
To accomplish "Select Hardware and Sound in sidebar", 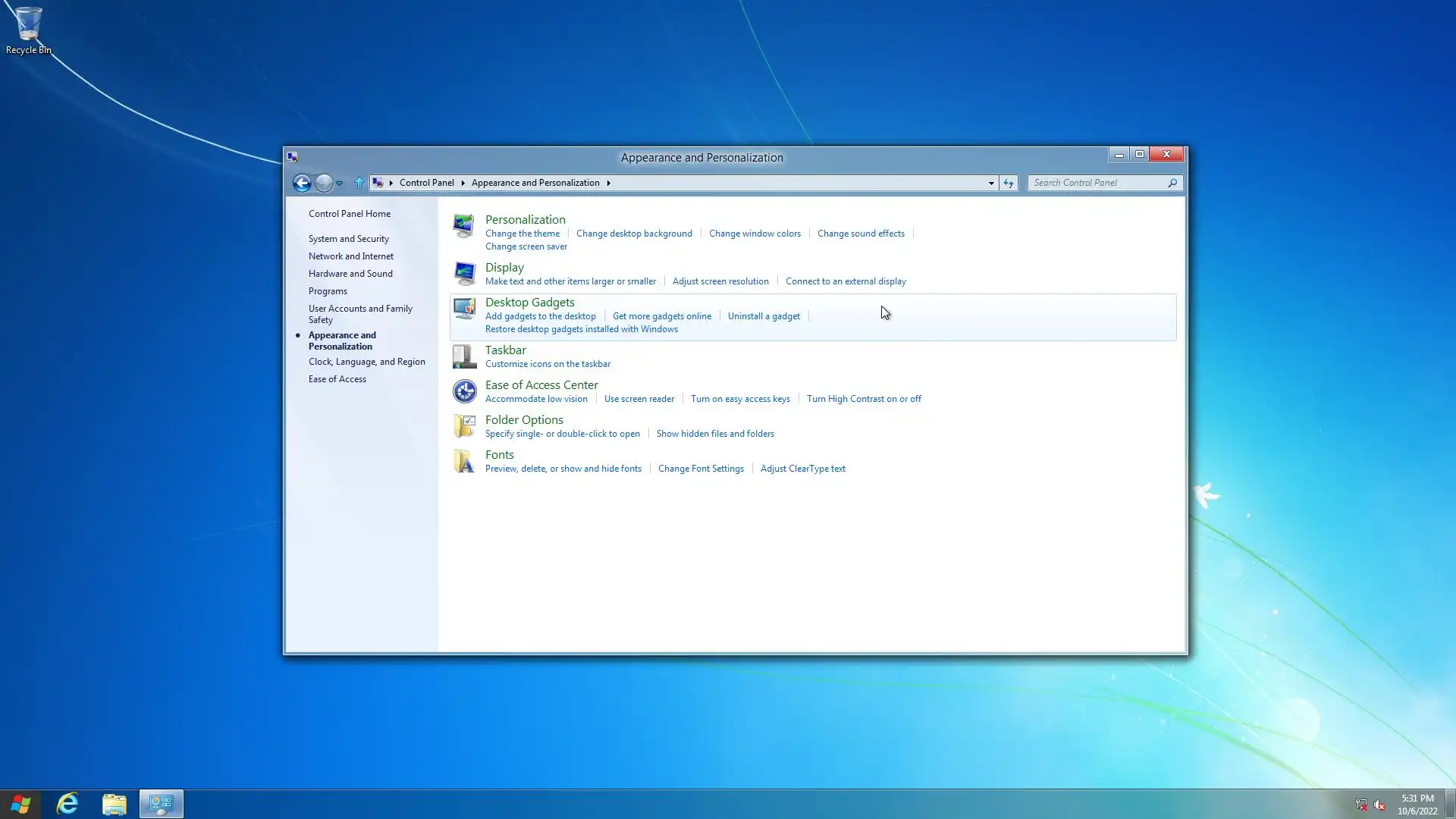I will pyautogui.click(x=350, y=274).
